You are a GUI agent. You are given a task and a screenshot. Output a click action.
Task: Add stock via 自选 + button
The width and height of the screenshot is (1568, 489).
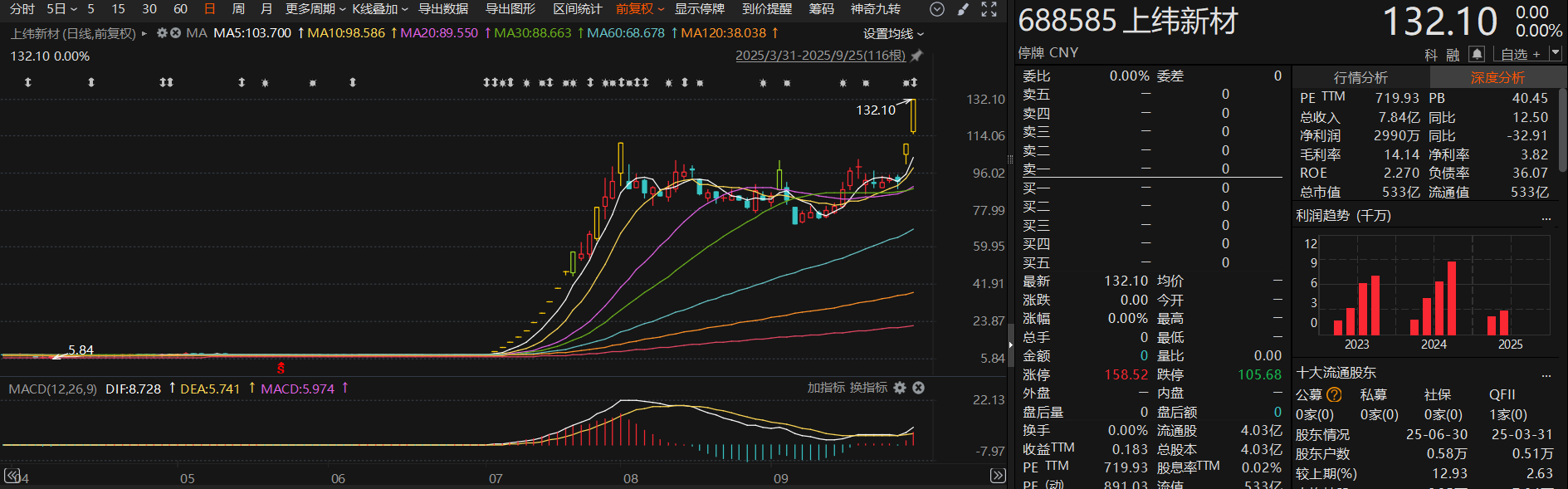pyautogui.click(x=1521, y=54)
